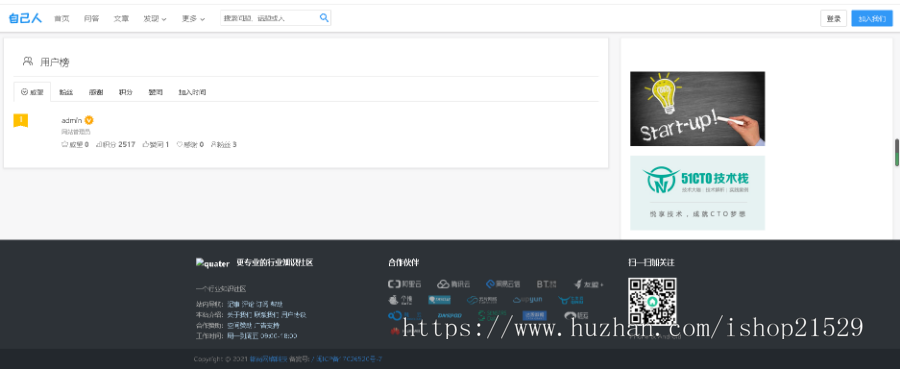Click the 网易云 partner logo
Screen dimensions: 900x369
[x=503, y=284]
